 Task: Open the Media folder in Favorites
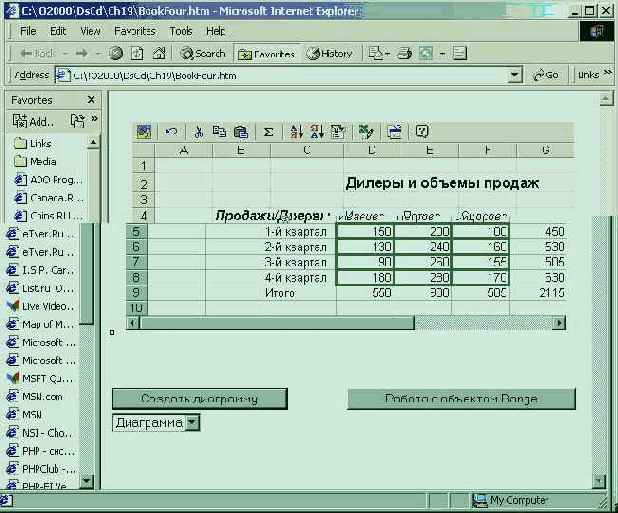coord(42,161)
